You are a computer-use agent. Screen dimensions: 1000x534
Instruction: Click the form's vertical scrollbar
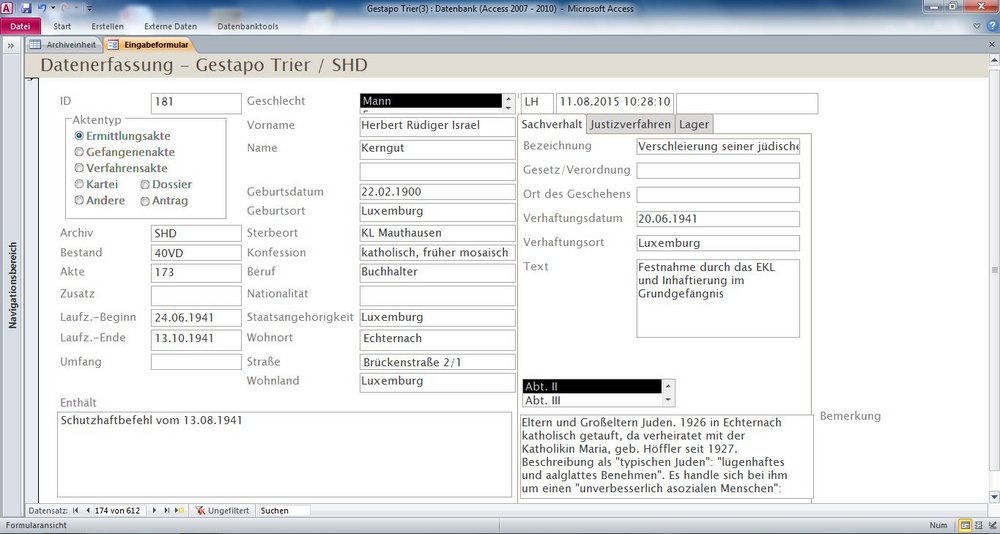(993, 270)
